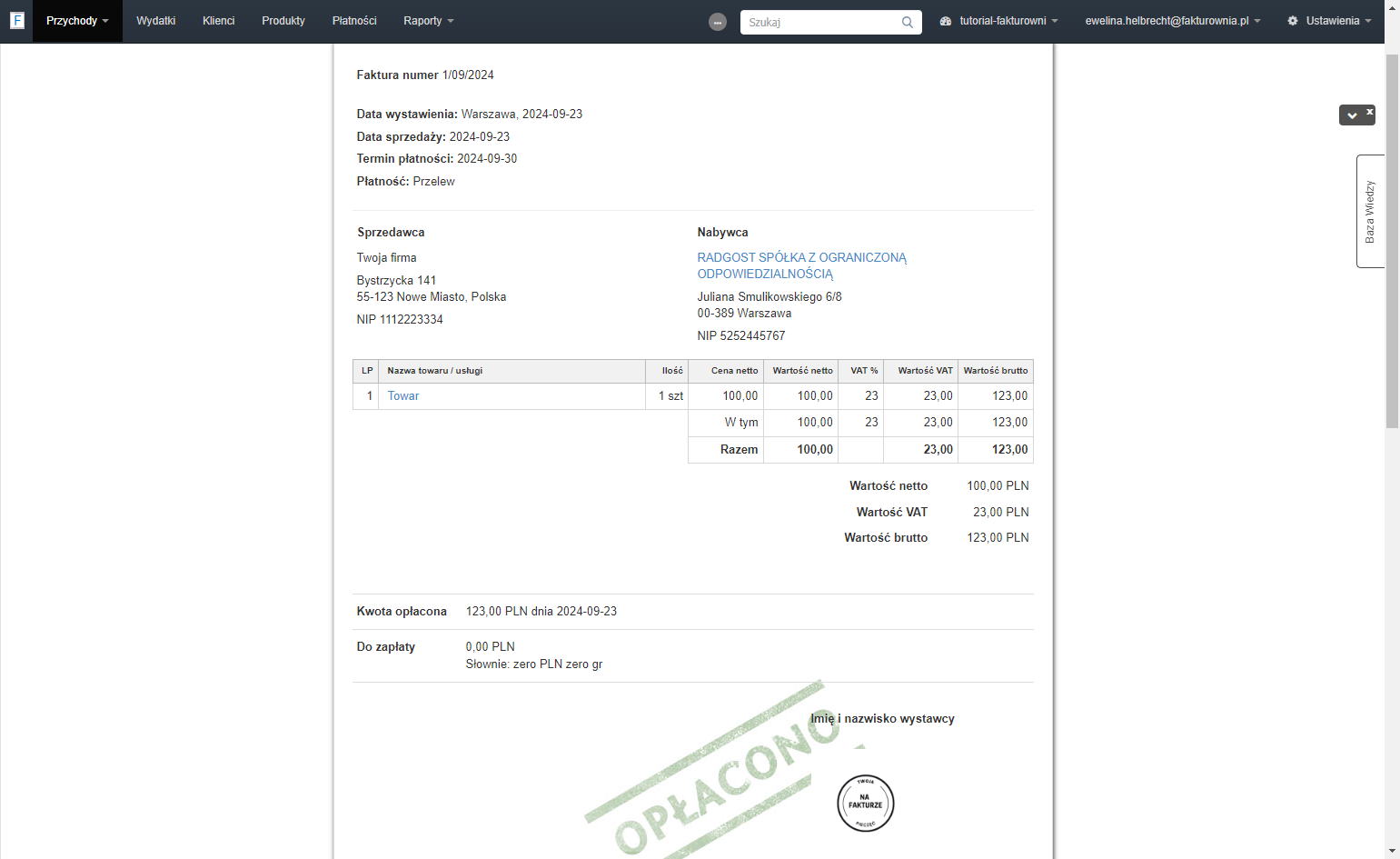The image size is (1400, 859).
Task: Click the 'Termin płatności' 2024-09-30 line
Action: (x=437, y=159)
